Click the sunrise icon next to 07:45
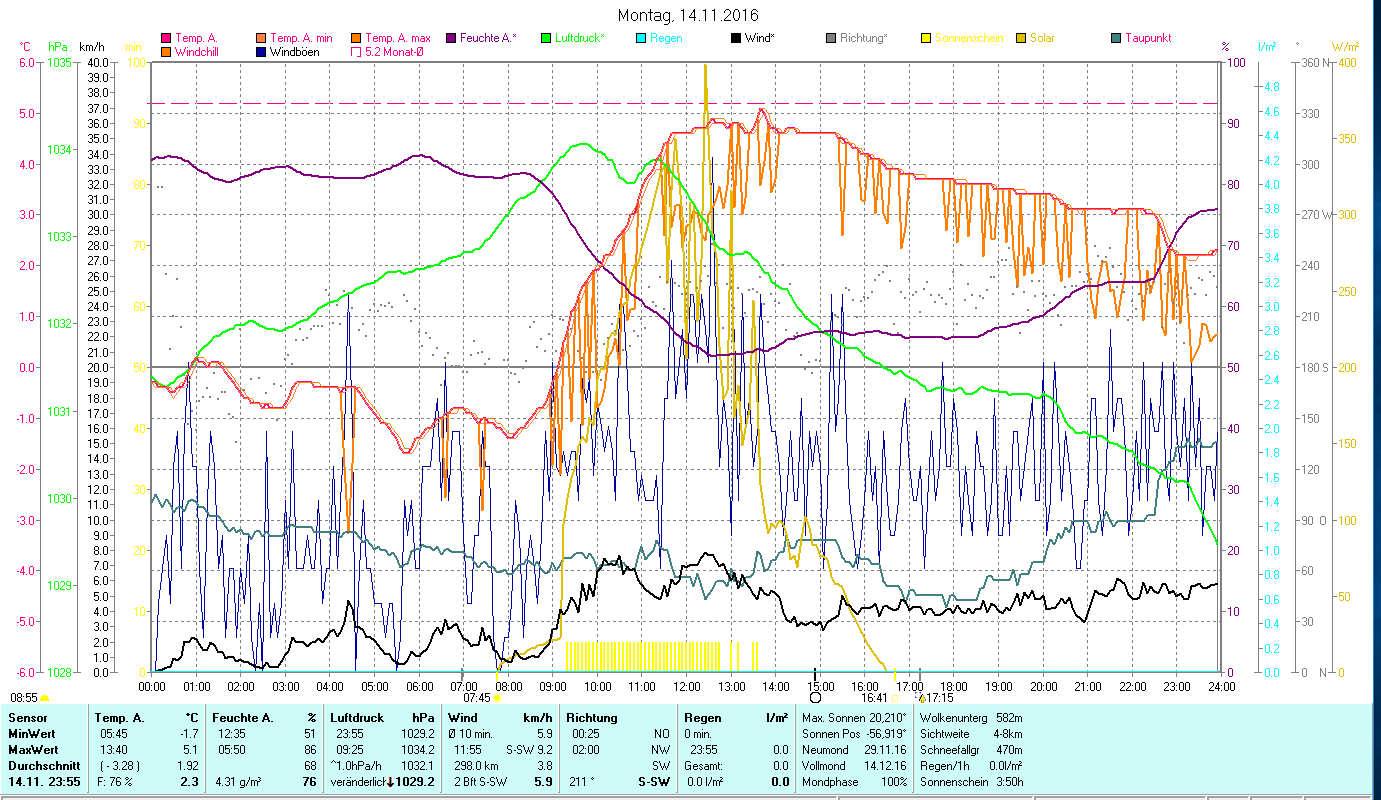This screenshot has height=800, width=1381. 497,698
